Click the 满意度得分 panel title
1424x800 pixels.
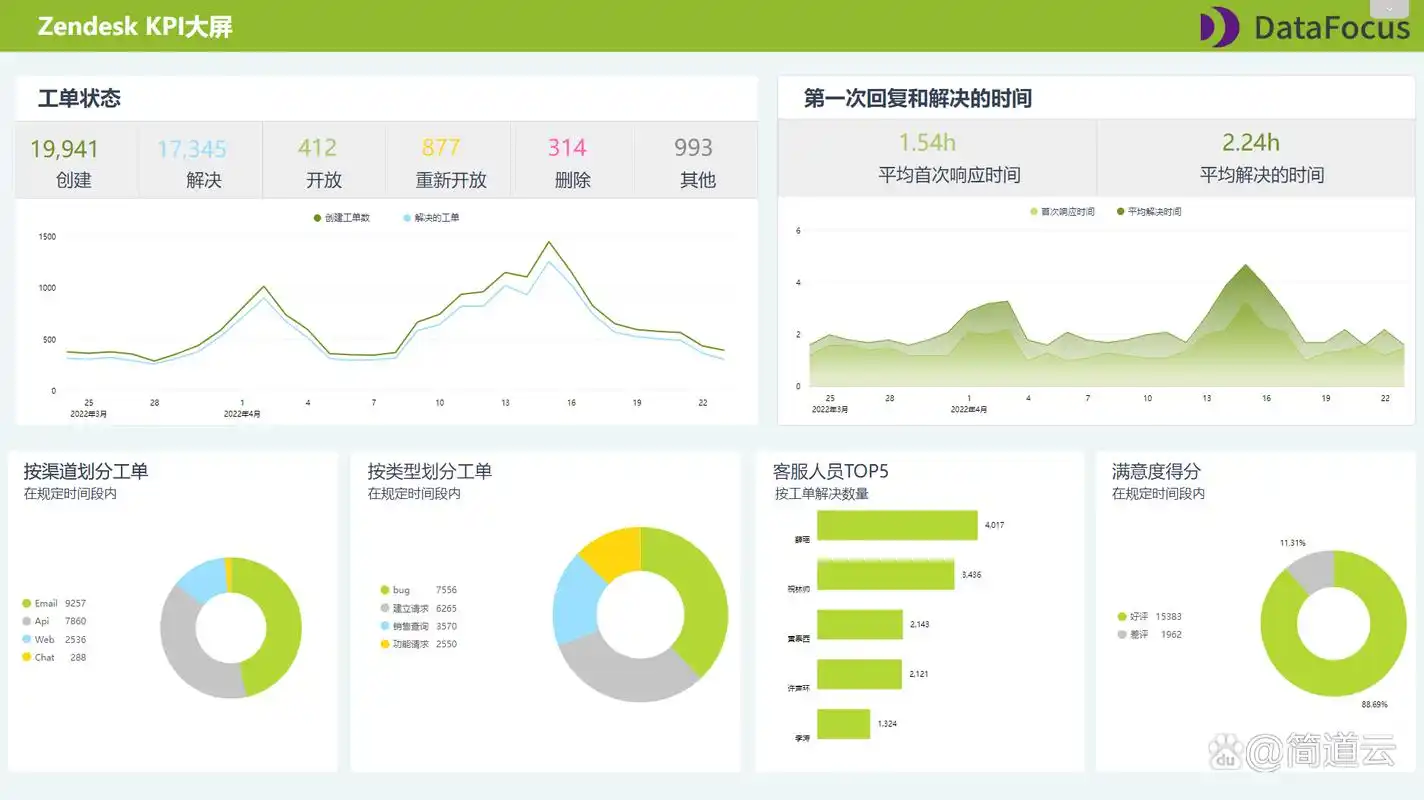point(1156,471)
